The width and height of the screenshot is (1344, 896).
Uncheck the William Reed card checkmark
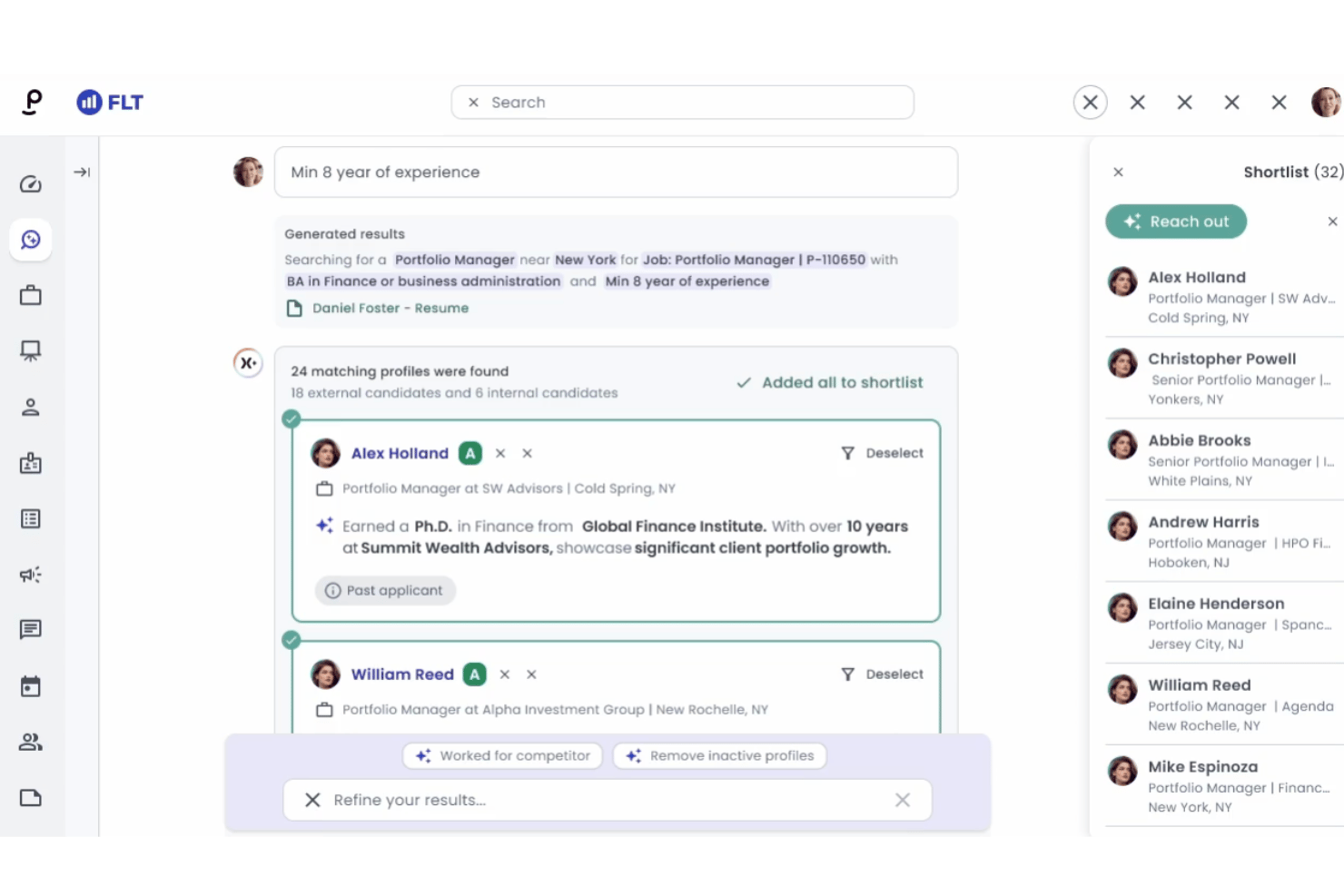pyautogui.click(x=291, y=640)
